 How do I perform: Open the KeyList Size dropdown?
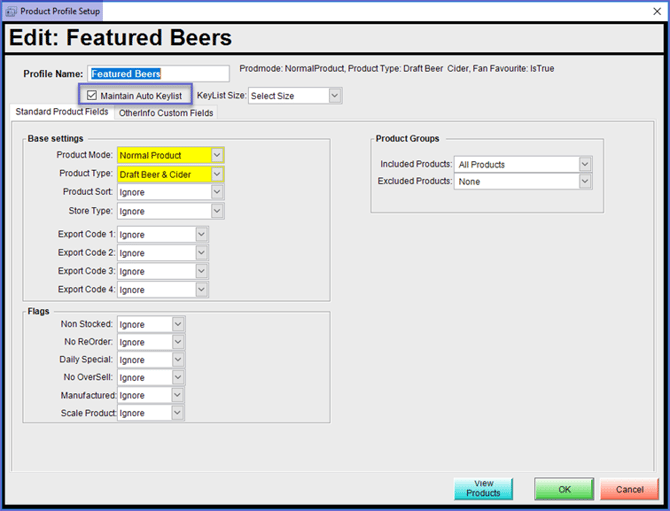[x=295, y=96]
